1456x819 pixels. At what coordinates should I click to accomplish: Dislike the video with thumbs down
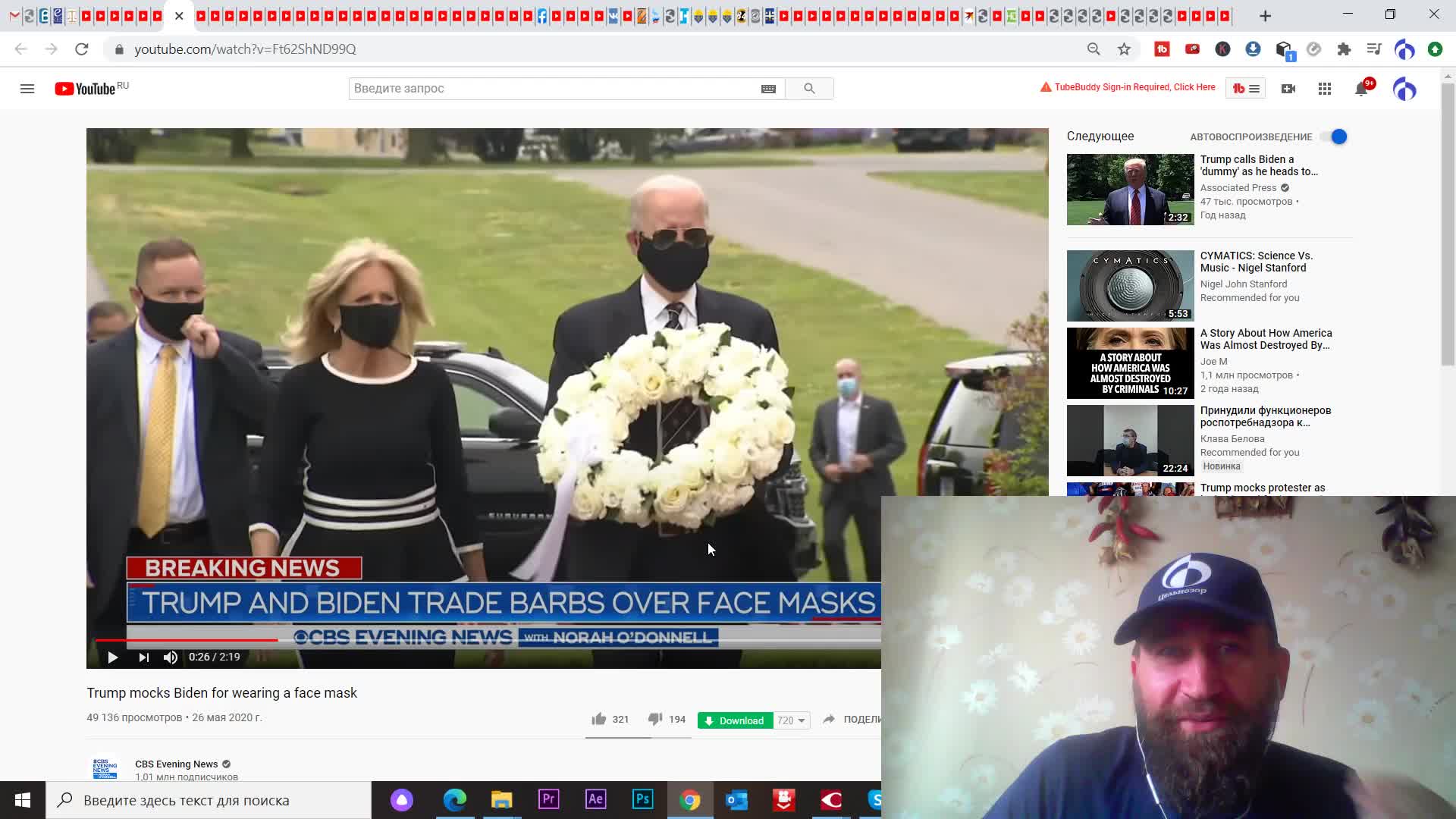coord(655,719)
